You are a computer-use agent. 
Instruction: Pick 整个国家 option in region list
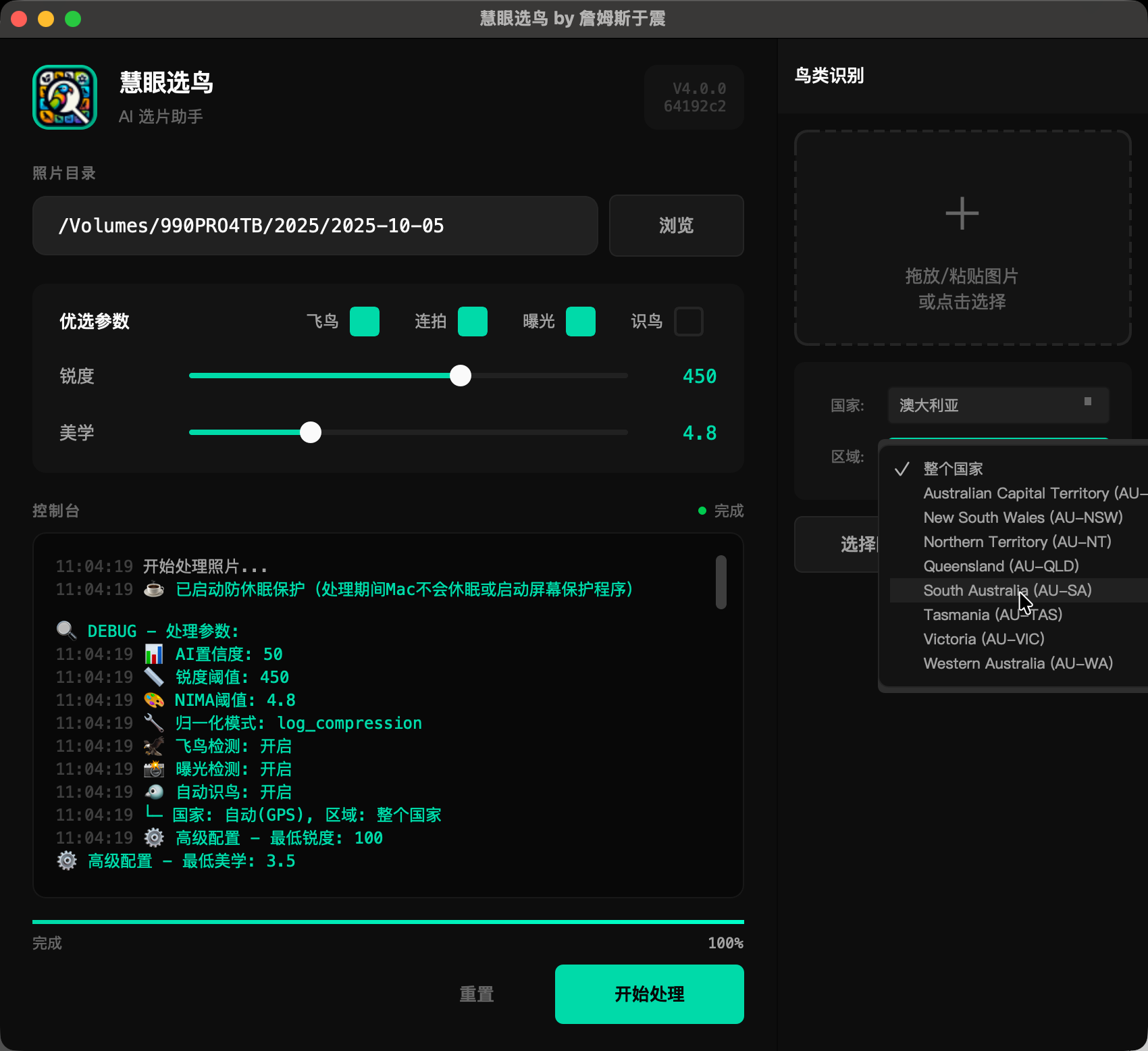click(x=953, y=469)
